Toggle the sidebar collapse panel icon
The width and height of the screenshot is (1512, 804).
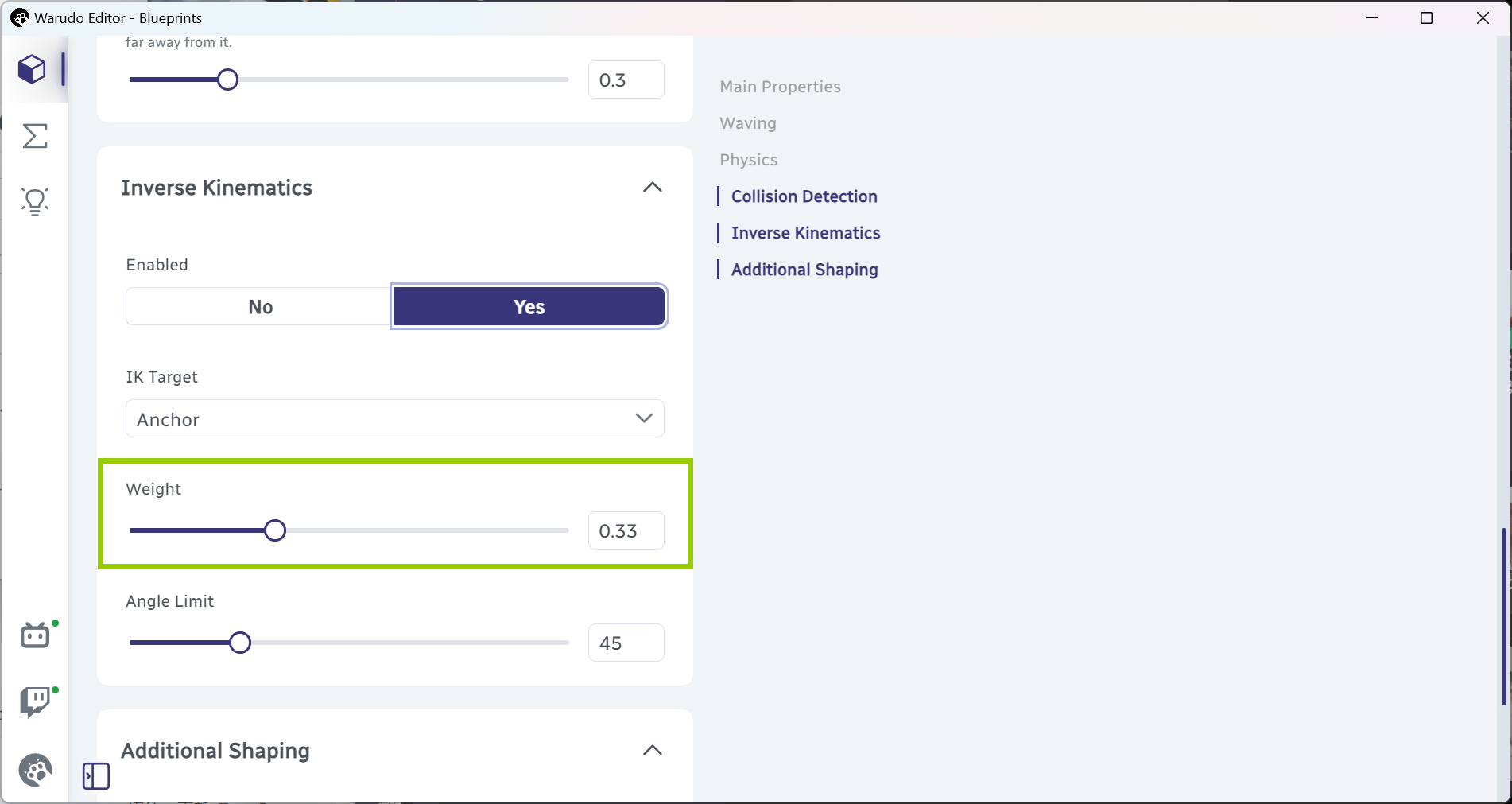(96, 775)
